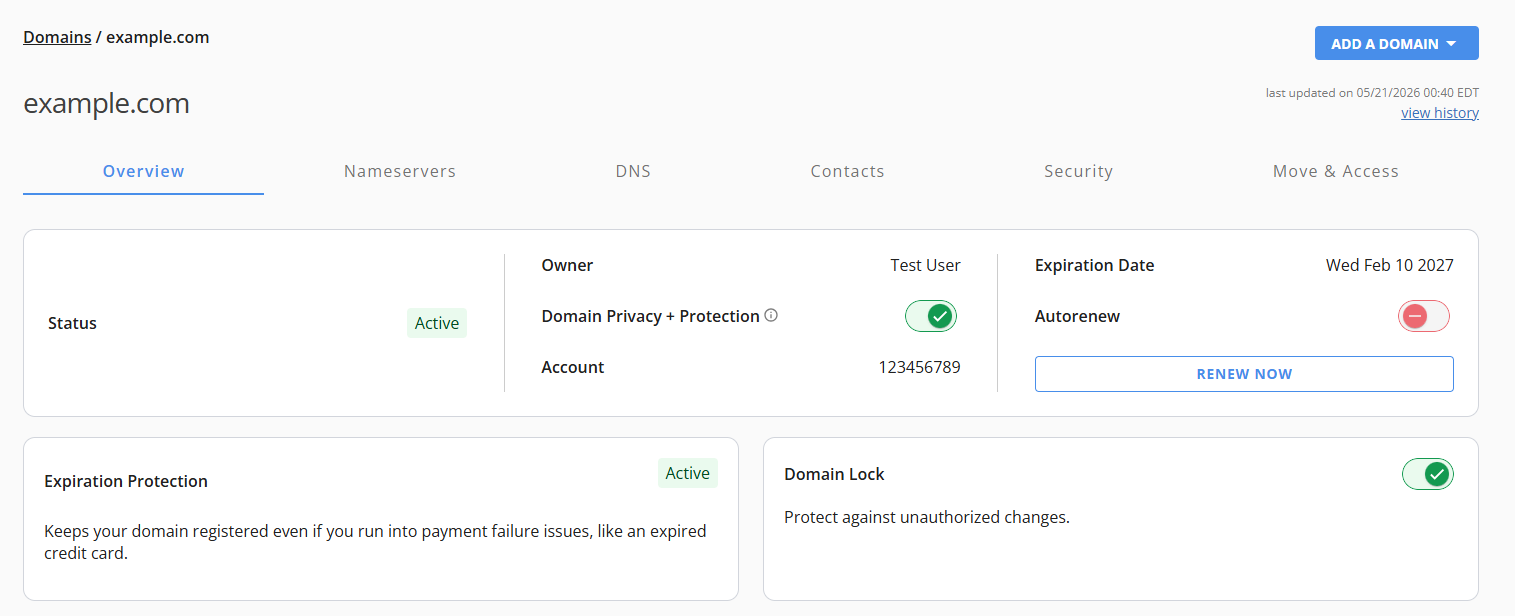Open the Nameservers tab
The height and width of the screenshot is (616, 1515).
click(x=400, y=171)
